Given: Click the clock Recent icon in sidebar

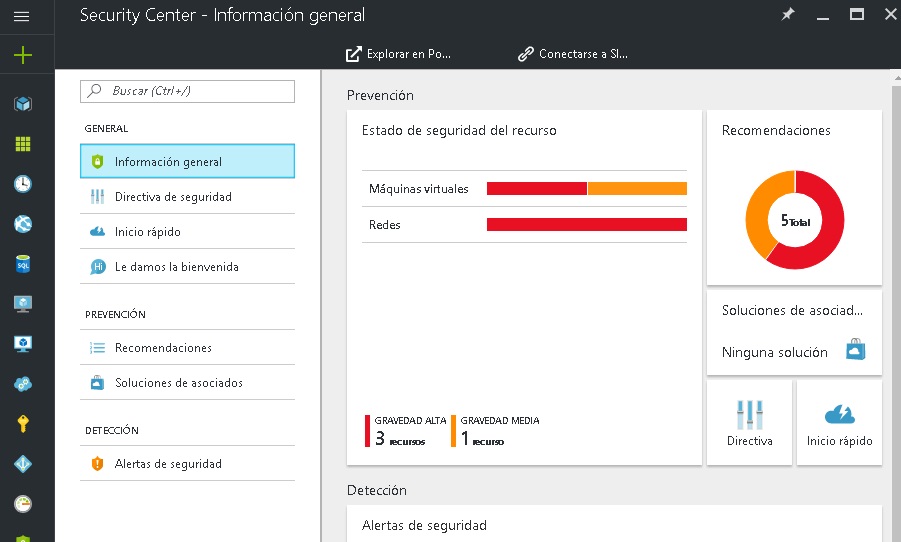Looking at the screenshot, I should pos(22,184).
